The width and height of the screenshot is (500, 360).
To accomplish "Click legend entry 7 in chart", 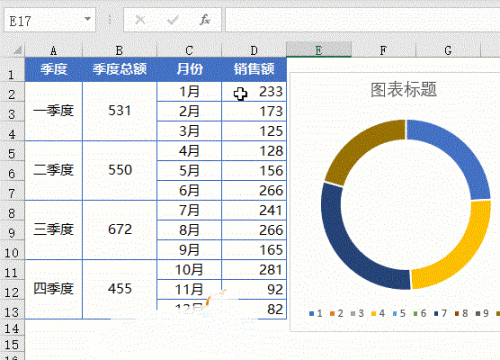I will (x=440, y=313).
